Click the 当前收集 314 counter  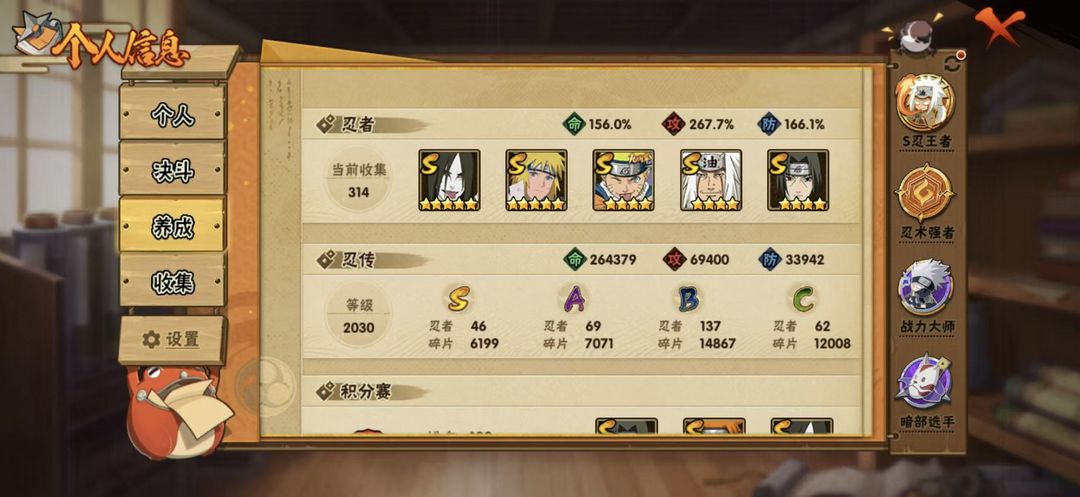[358, 180]
